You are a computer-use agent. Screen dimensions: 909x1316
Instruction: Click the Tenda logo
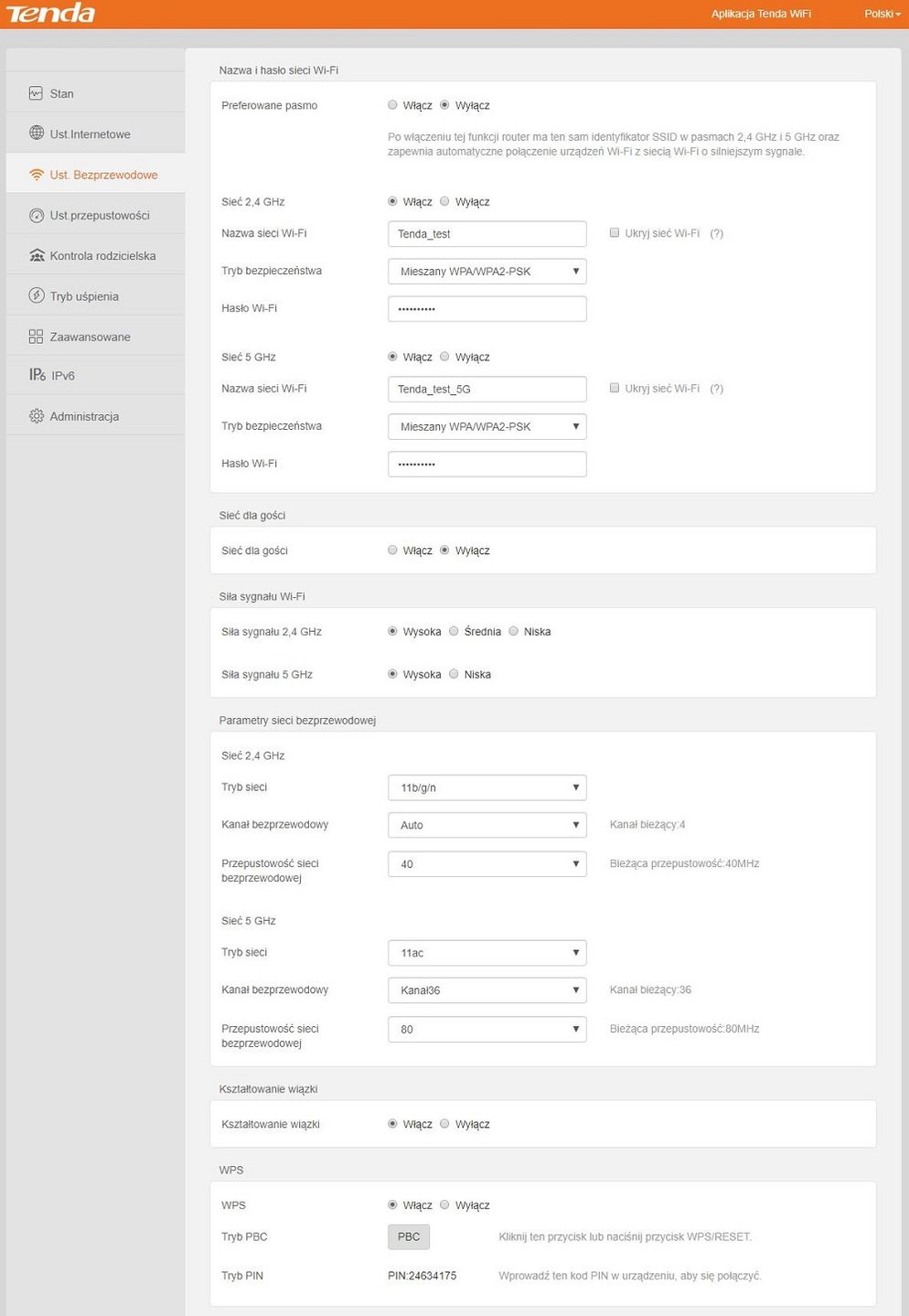click(x=51, y=13)
